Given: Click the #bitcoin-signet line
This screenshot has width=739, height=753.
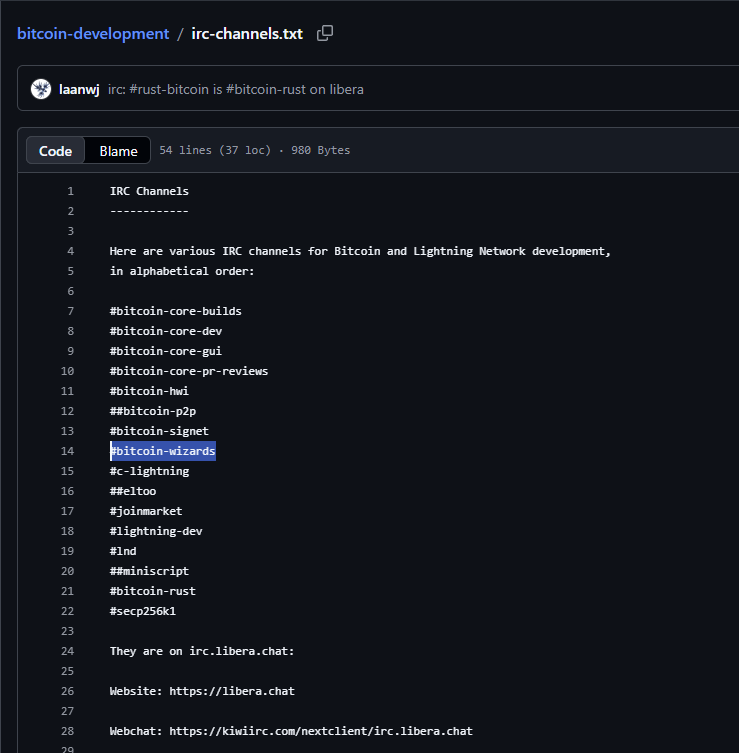Looking at the screenshot, I should point(159,431).
